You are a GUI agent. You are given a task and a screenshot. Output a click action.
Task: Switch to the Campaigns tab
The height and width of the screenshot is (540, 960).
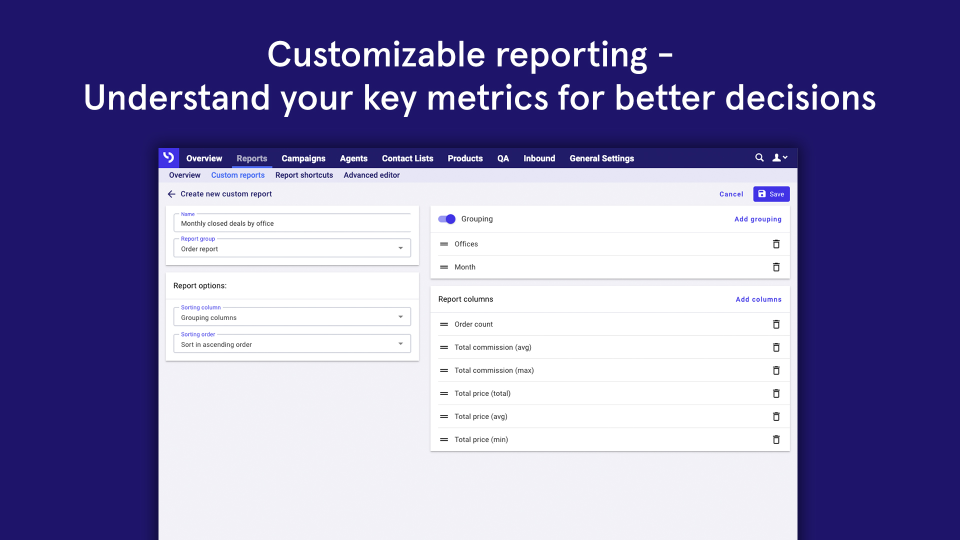303,158
